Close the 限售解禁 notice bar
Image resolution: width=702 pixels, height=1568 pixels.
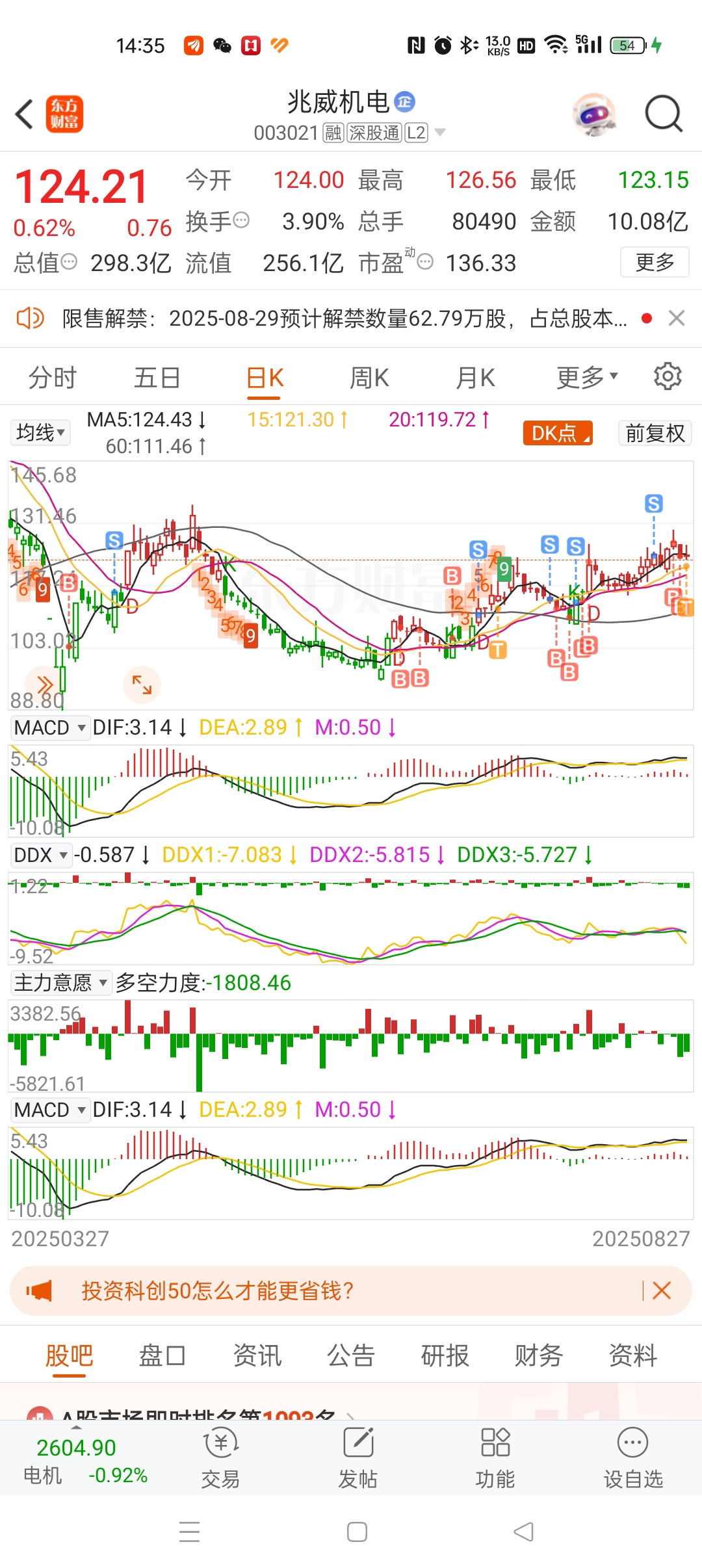click(x=677, y=319)
